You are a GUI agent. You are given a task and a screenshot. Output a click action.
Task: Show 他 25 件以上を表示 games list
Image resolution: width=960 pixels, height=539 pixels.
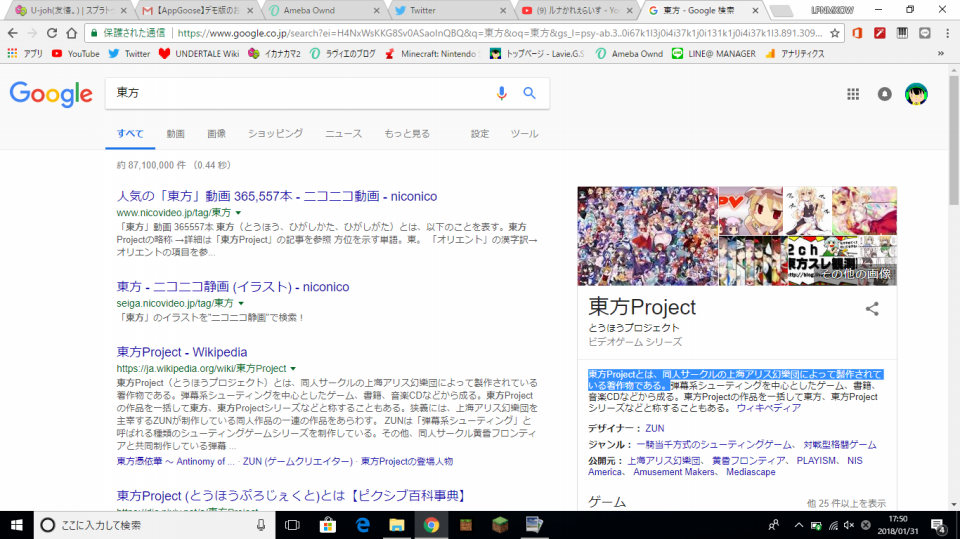pyautogui.click(x=846, y=503)
